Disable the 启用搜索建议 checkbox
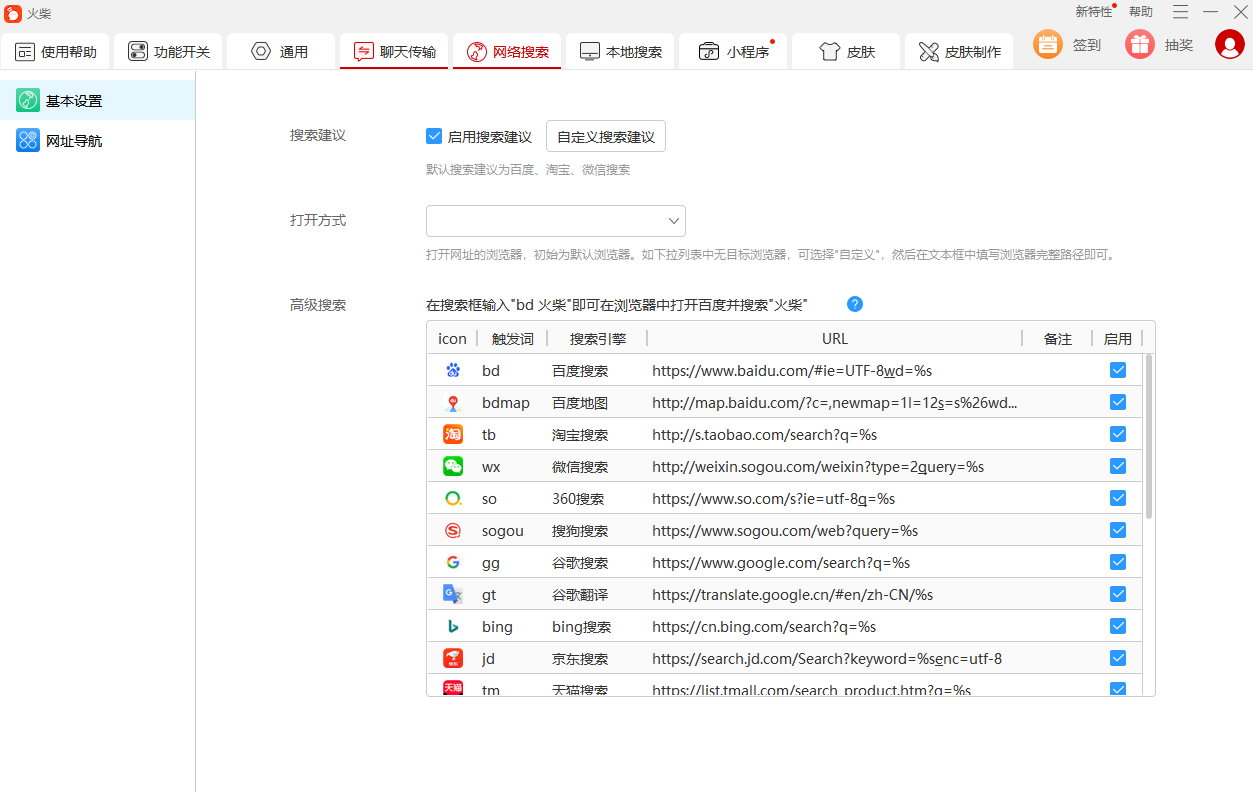This screenshot has height=792, width=1253. pos(434,136)
